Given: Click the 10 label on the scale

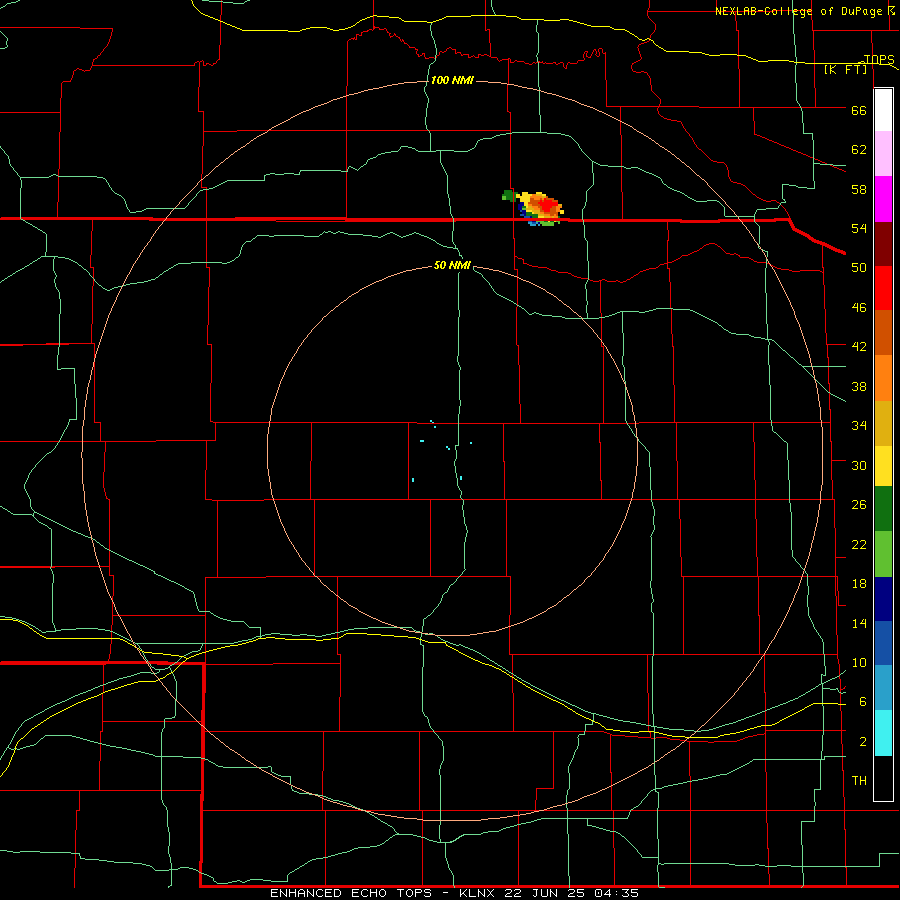Looking at the screenshot, I should pos(859,662).
